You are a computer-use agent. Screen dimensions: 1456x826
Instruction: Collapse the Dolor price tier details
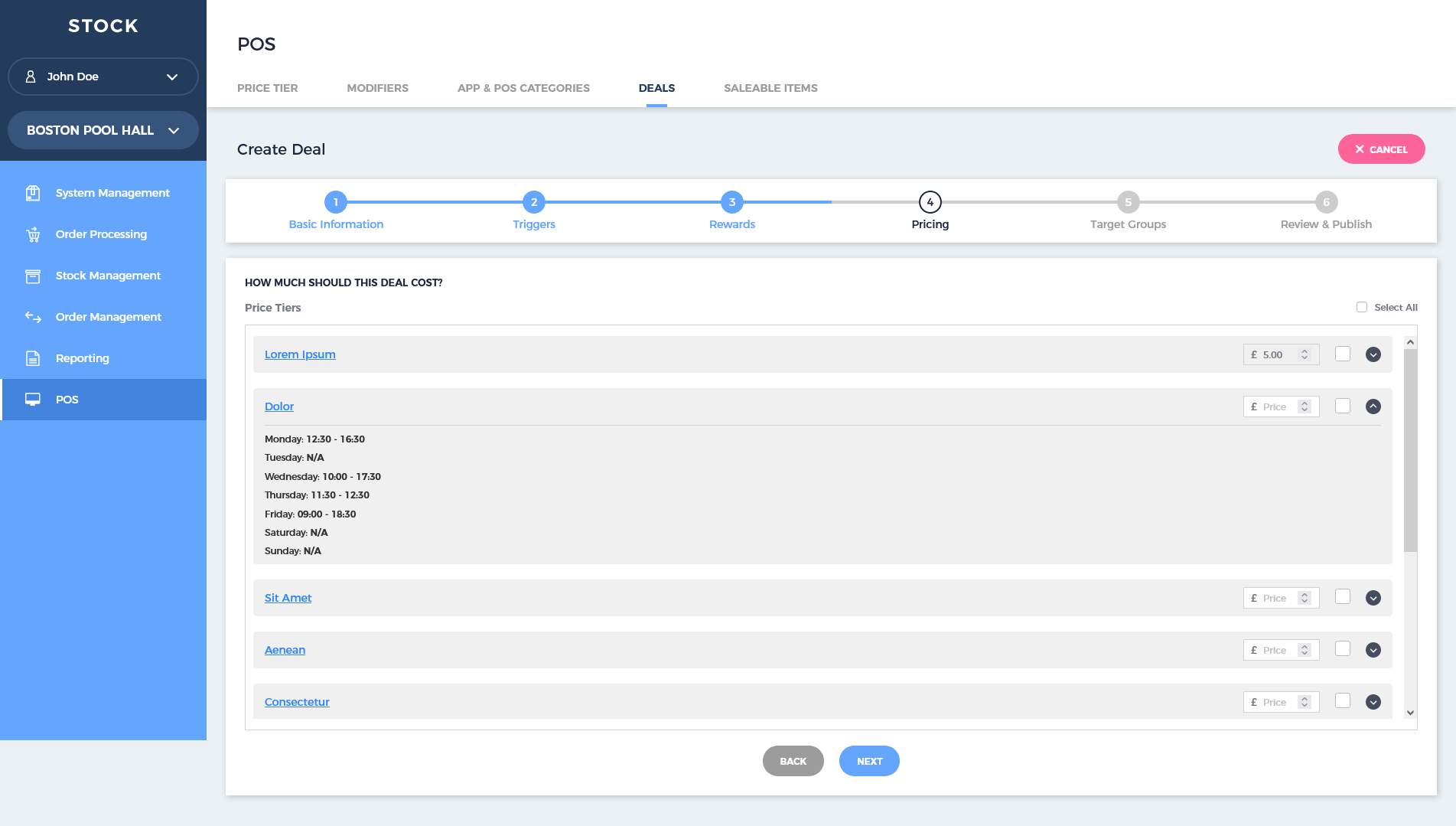[x=1373, y=406]
